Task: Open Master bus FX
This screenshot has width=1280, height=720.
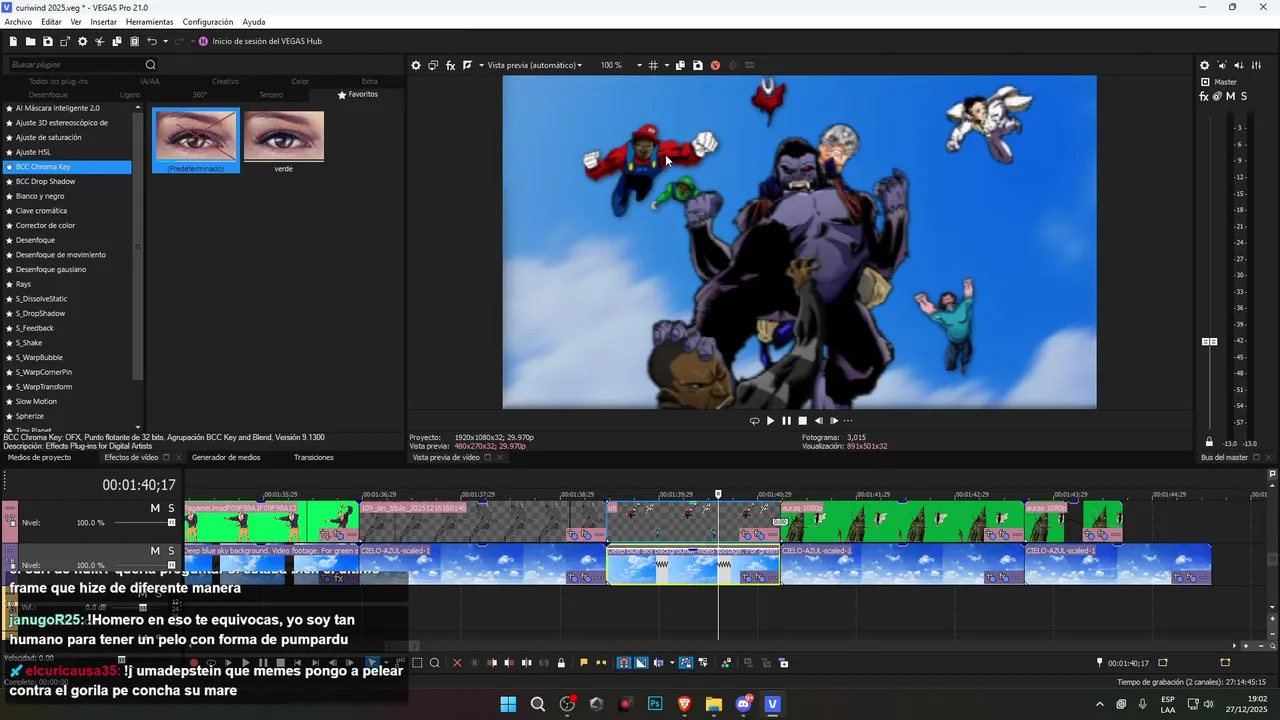Action: [1204, 96]
